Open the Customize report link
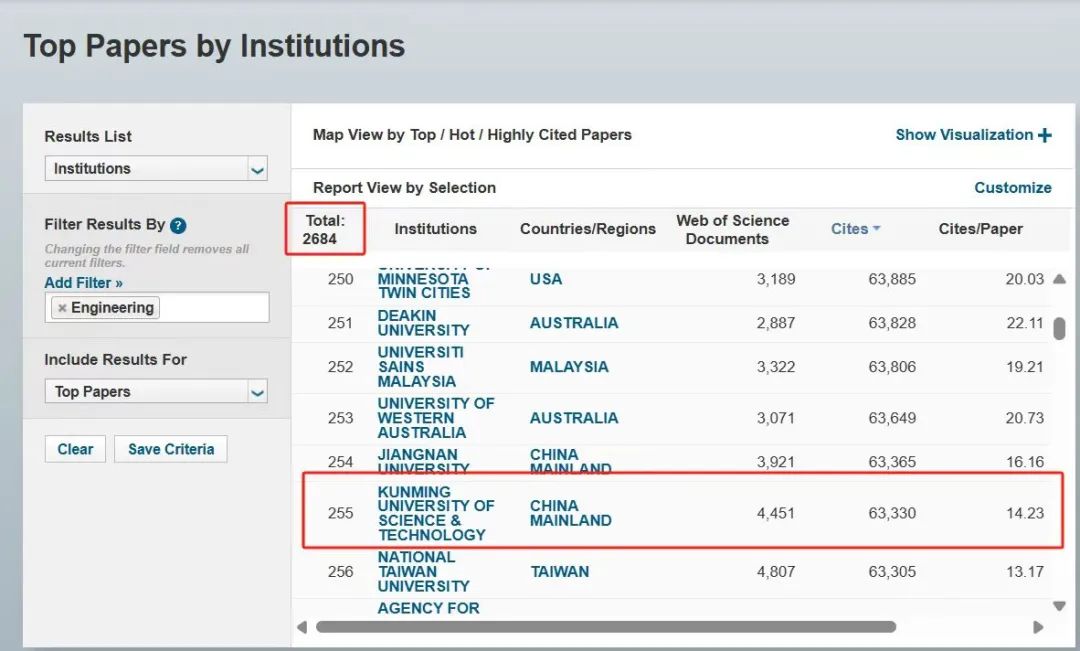Viewport: 1080px width, 651px height. 1012,187
